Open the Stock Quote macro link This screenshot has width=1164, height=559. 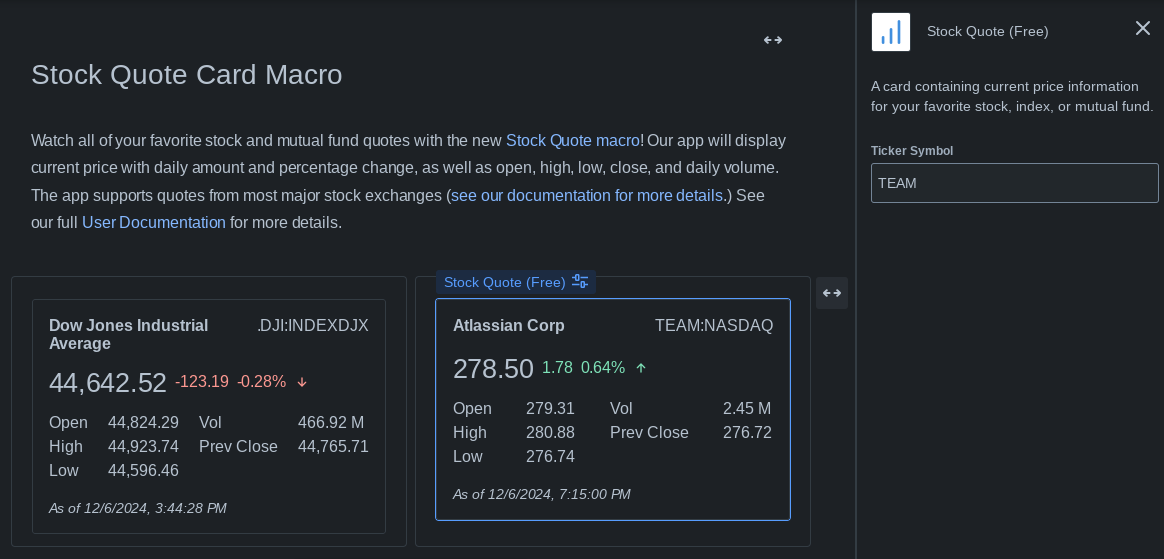pyautogui.click(x=572, y=140)
